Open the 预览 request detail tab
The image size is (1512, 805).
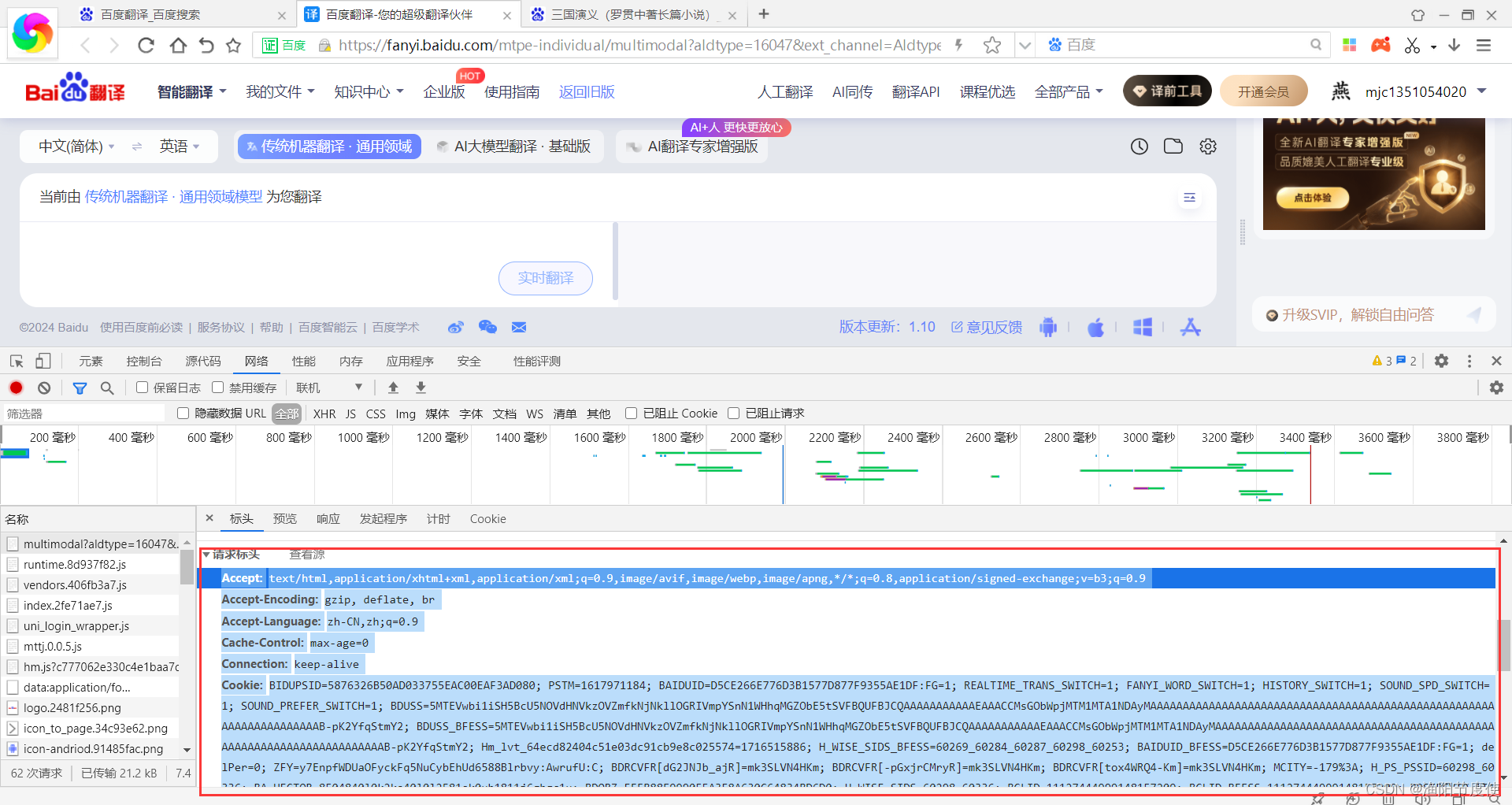285,519
